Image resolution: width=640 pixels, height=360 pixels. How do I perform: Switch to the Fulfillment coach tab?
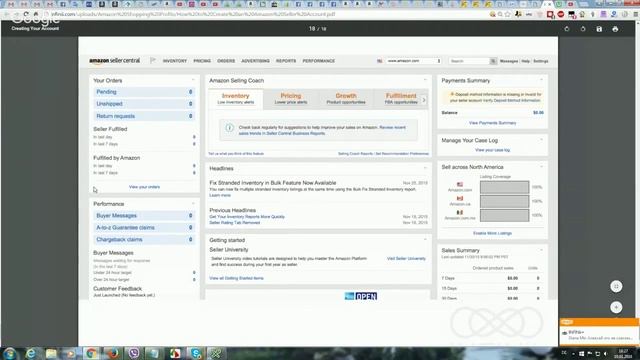point(401,98)
